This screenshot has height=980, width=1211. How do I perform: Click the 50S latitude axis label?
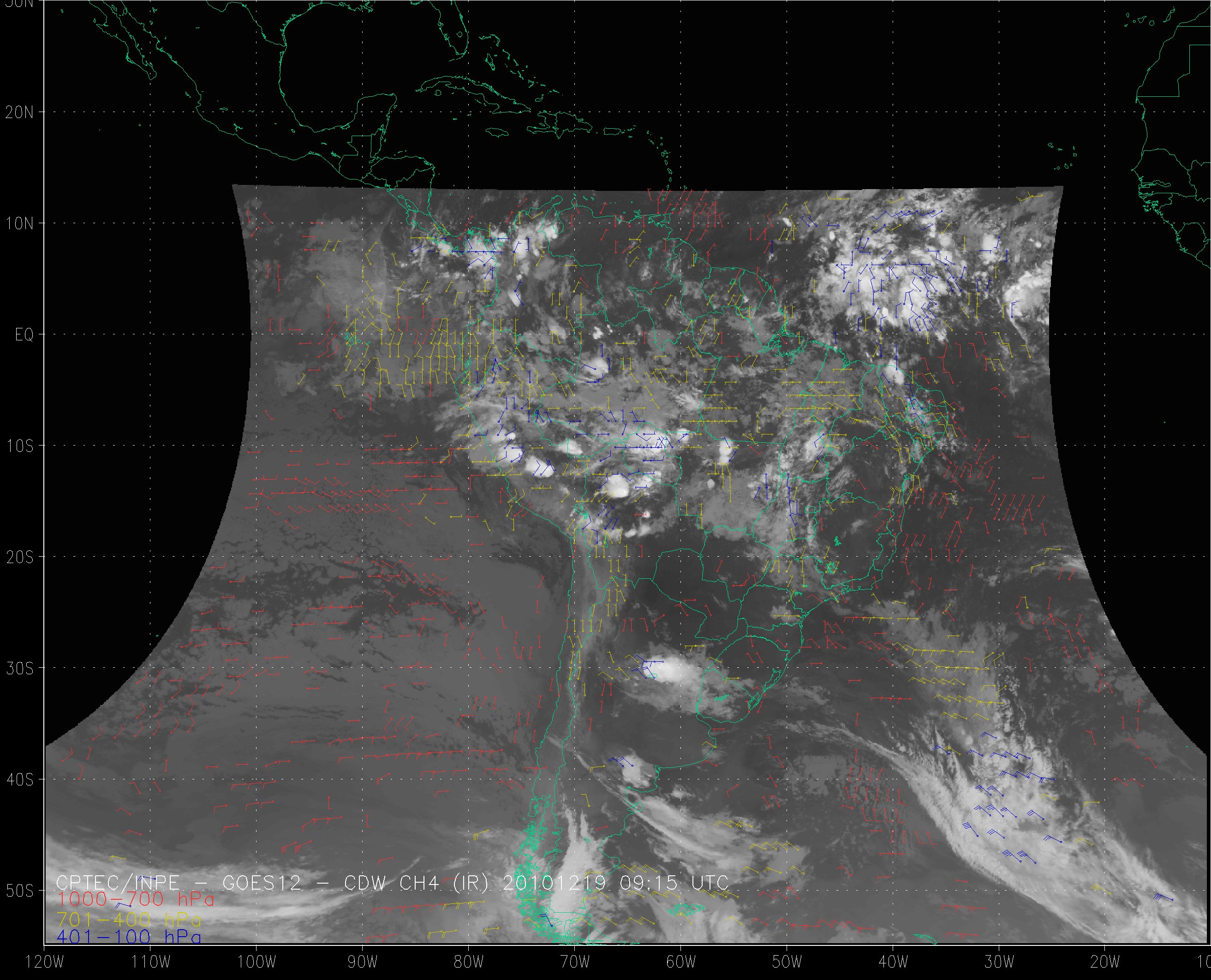pos(19,891)
